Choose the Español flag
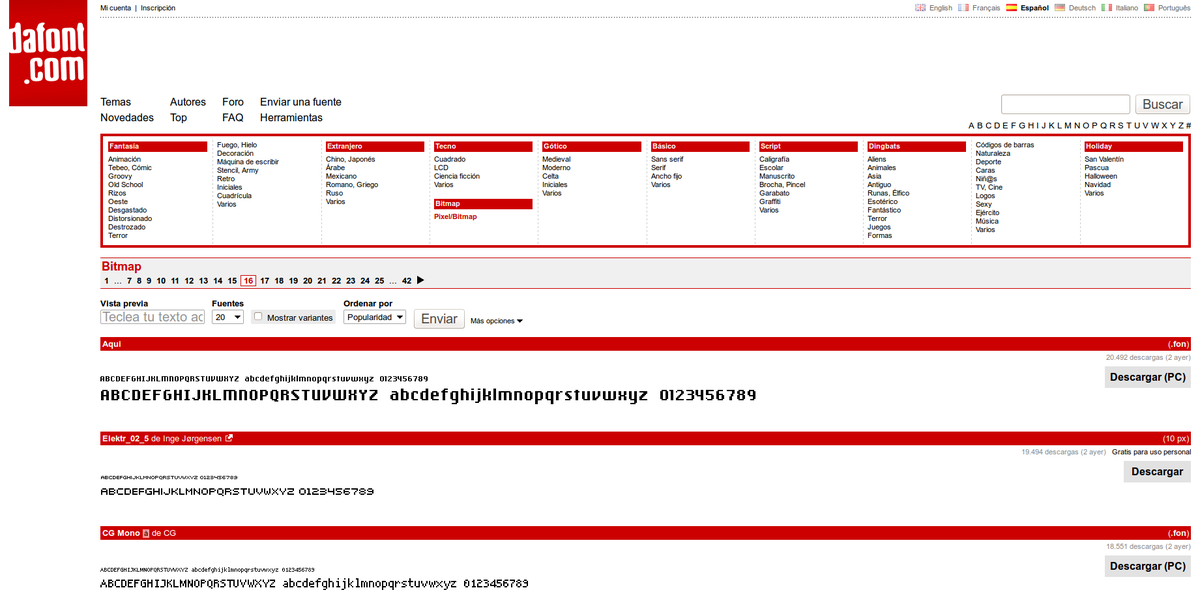The image size is (1200, 590). [1011, 7]
